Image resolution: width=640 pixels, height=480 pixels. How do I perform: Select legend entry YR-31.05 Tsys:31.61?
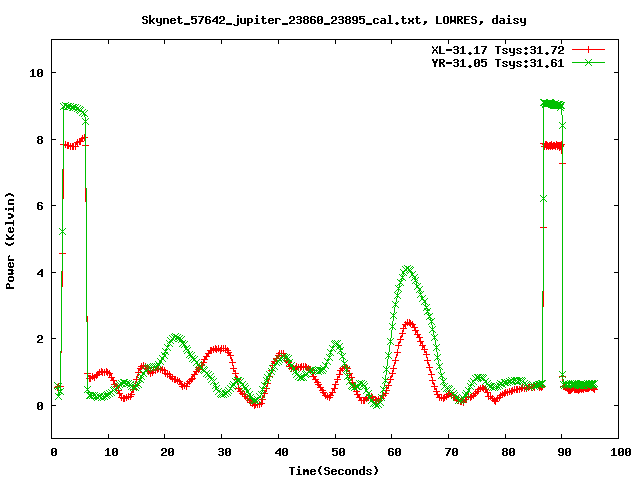point(498,63)
